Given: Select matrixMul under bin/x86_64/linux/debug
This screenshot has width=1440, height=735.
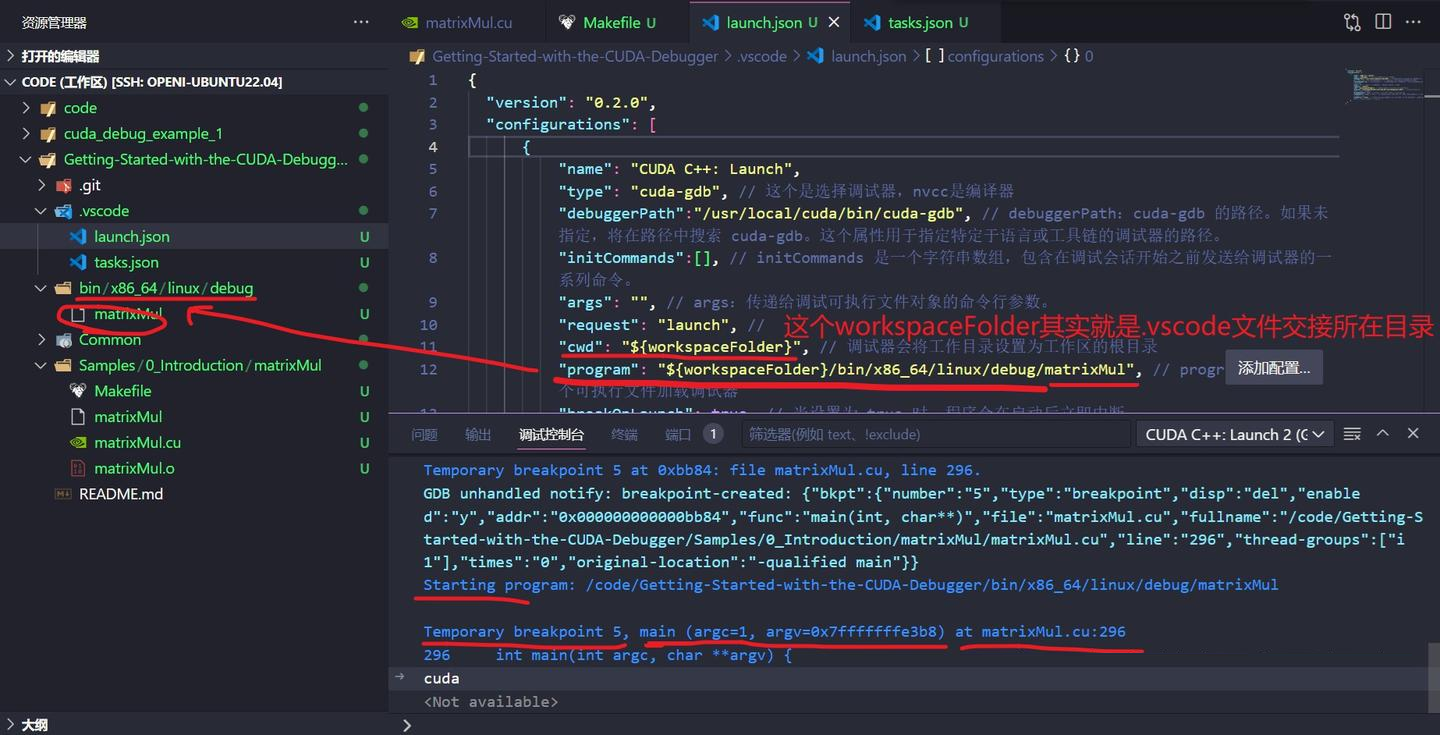Looking at the screenshot, I should (x=128, y=314).
